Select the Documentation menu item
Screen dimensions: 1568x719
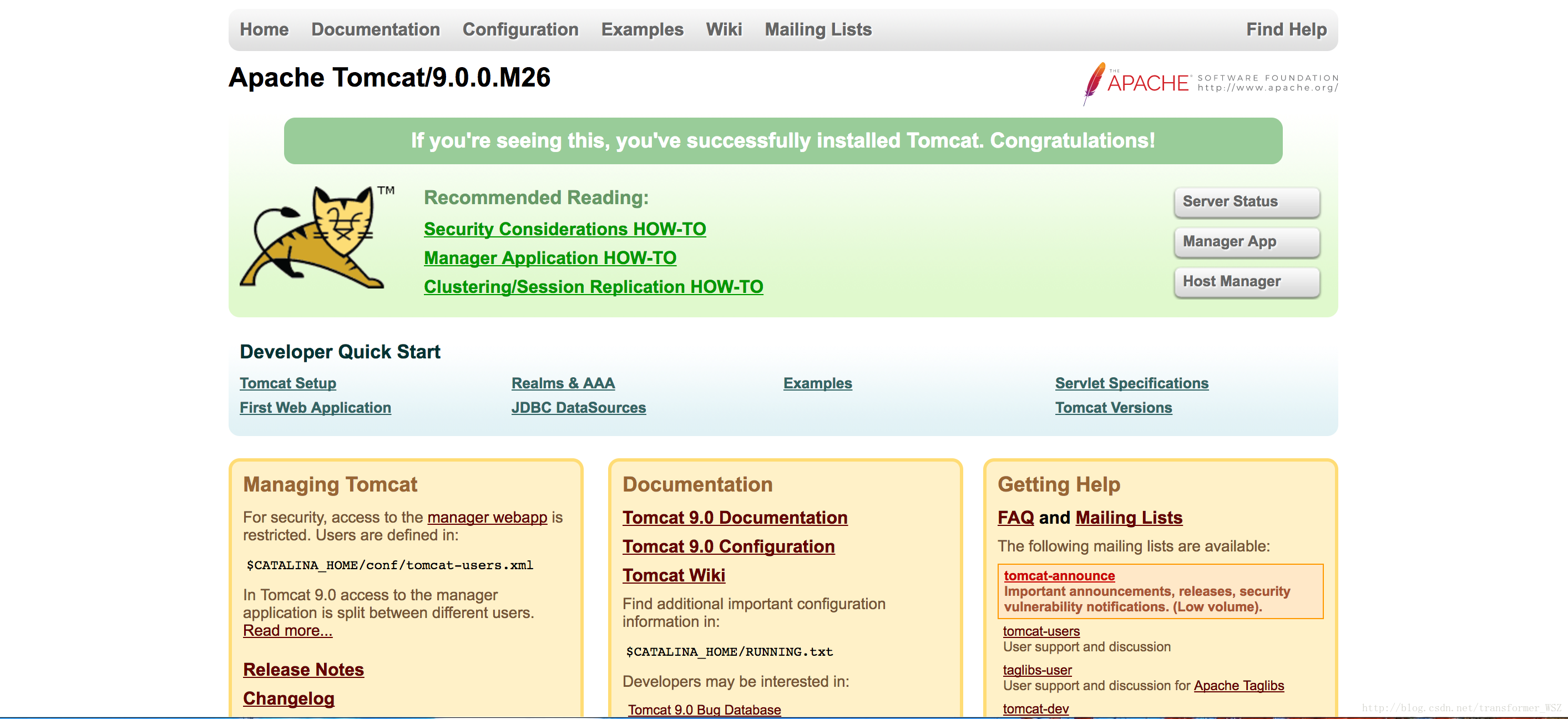tap(375, 27)
